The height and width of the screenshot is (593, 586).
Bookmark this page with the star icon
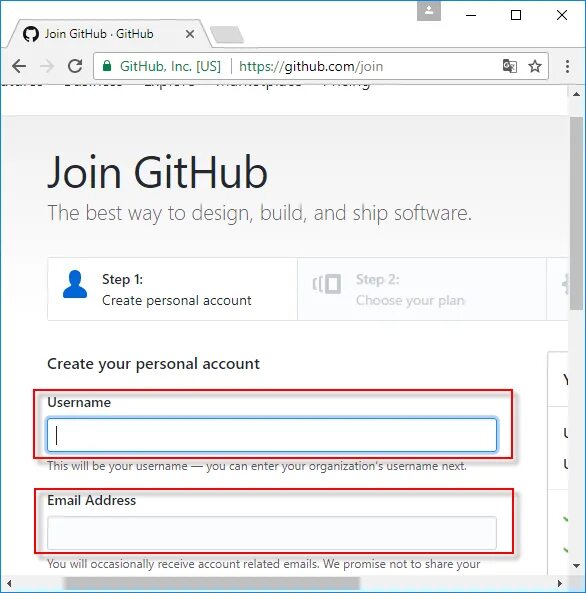coord(535,66)
